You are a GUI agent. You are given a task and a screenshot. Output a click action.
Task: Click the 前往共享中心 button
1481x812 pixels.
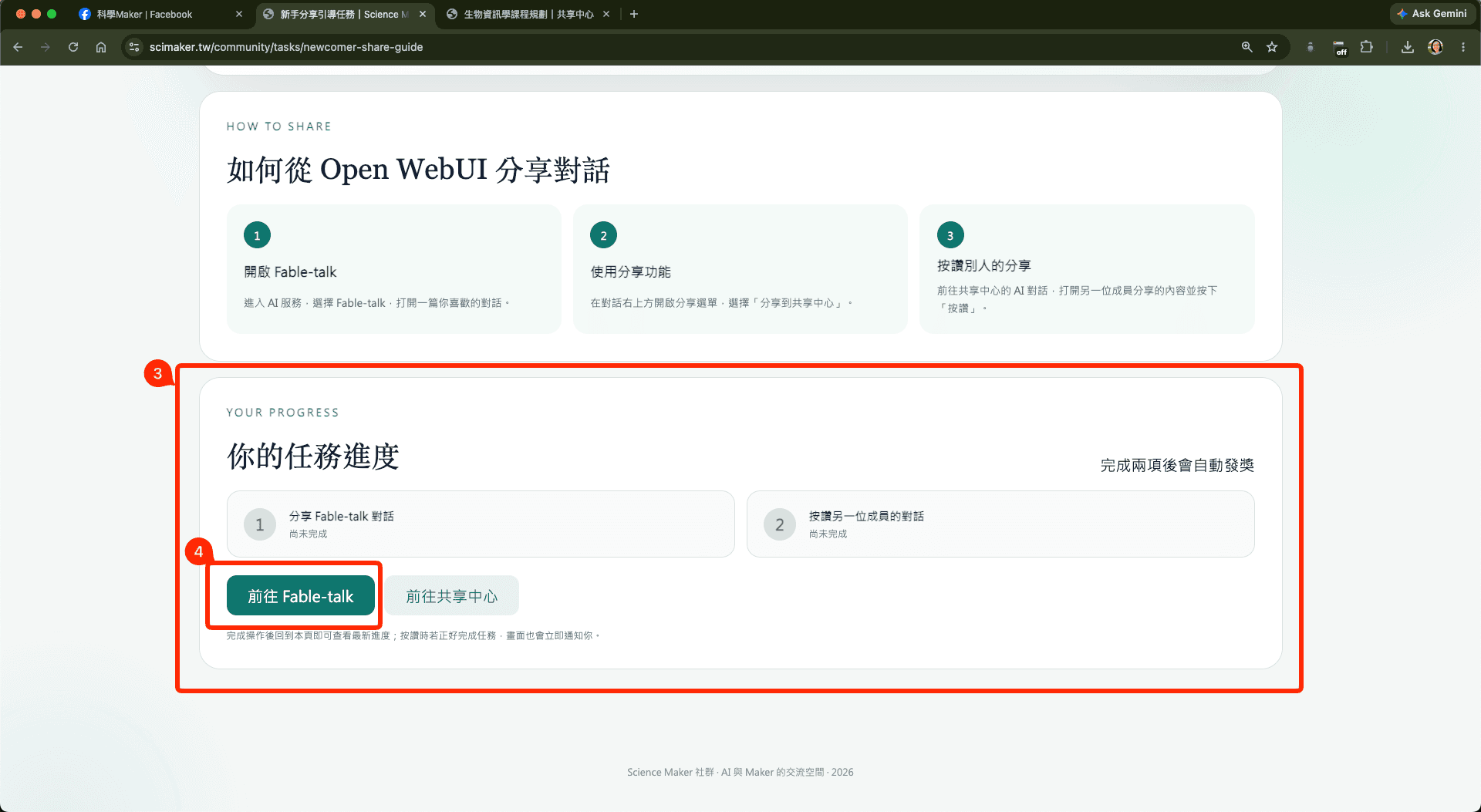pyautogui.click(x=452, y=596)
